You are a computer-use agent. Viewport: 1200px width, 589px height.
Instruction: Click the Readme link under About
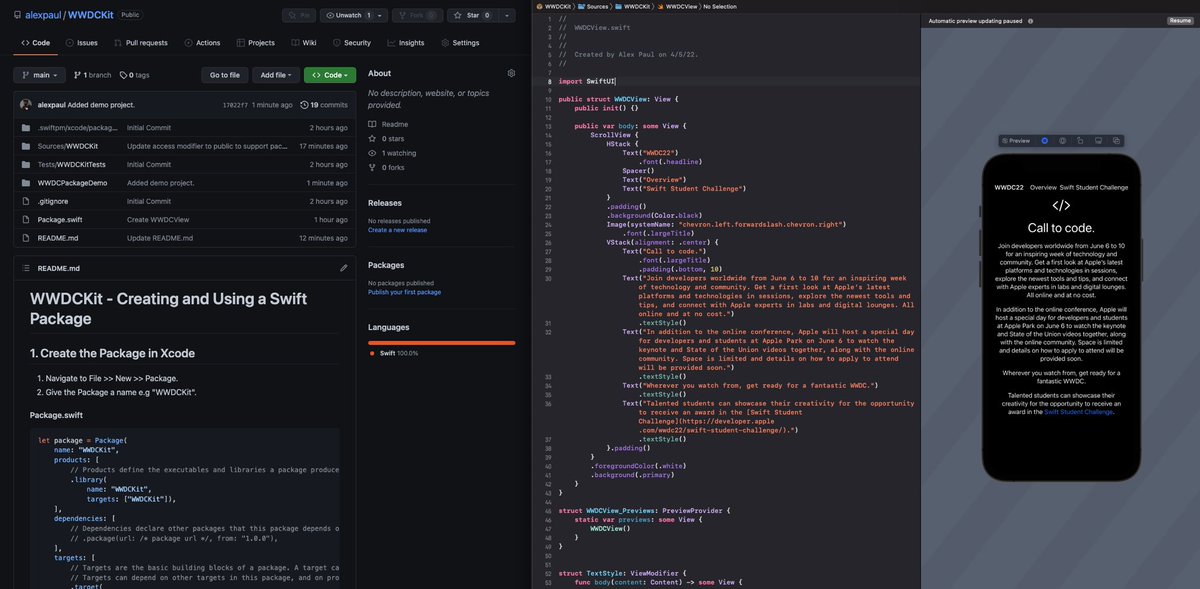click(389, 124)
